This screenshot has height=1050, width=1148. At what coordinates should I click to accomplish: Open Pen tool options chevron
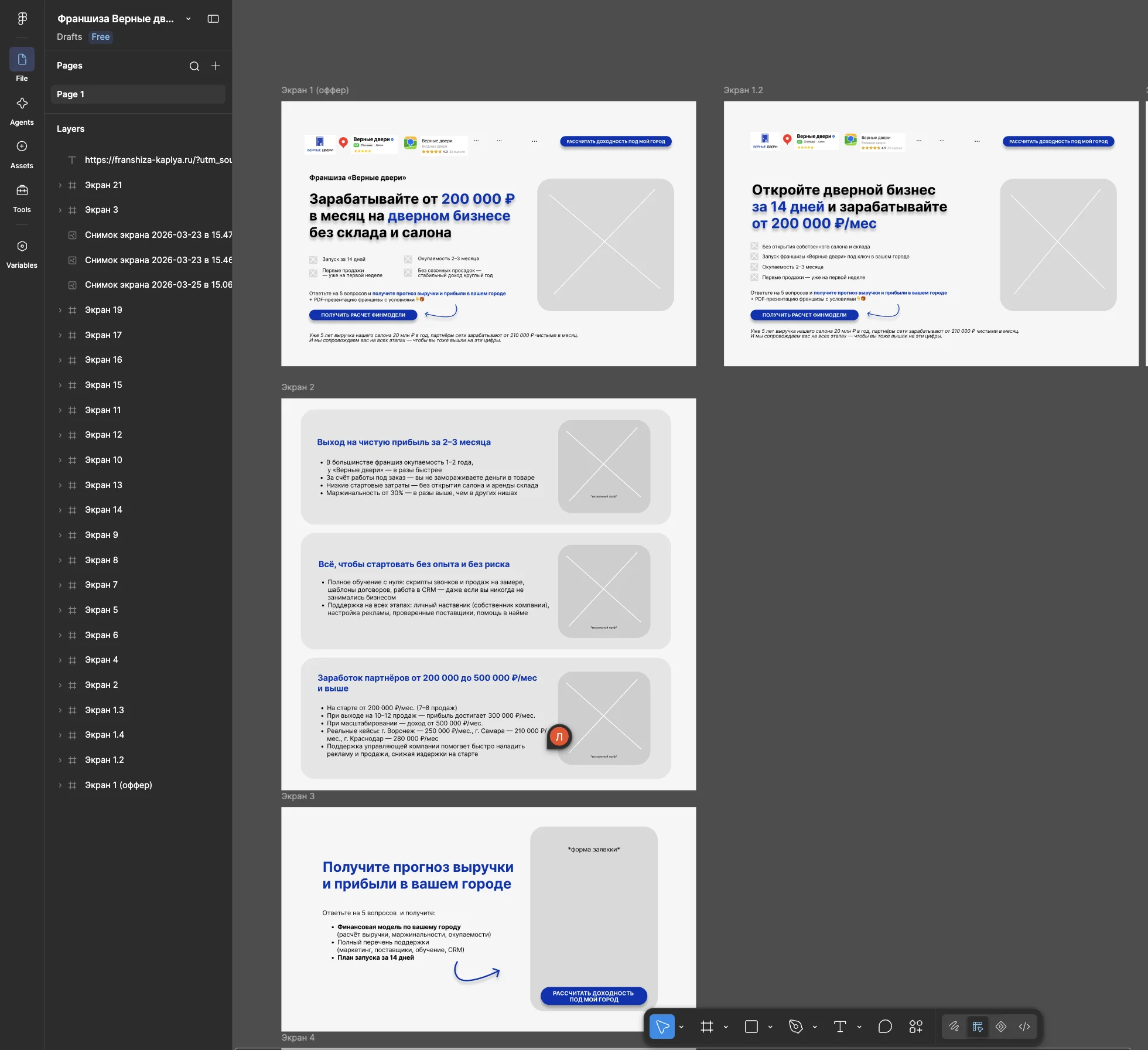815,1027
